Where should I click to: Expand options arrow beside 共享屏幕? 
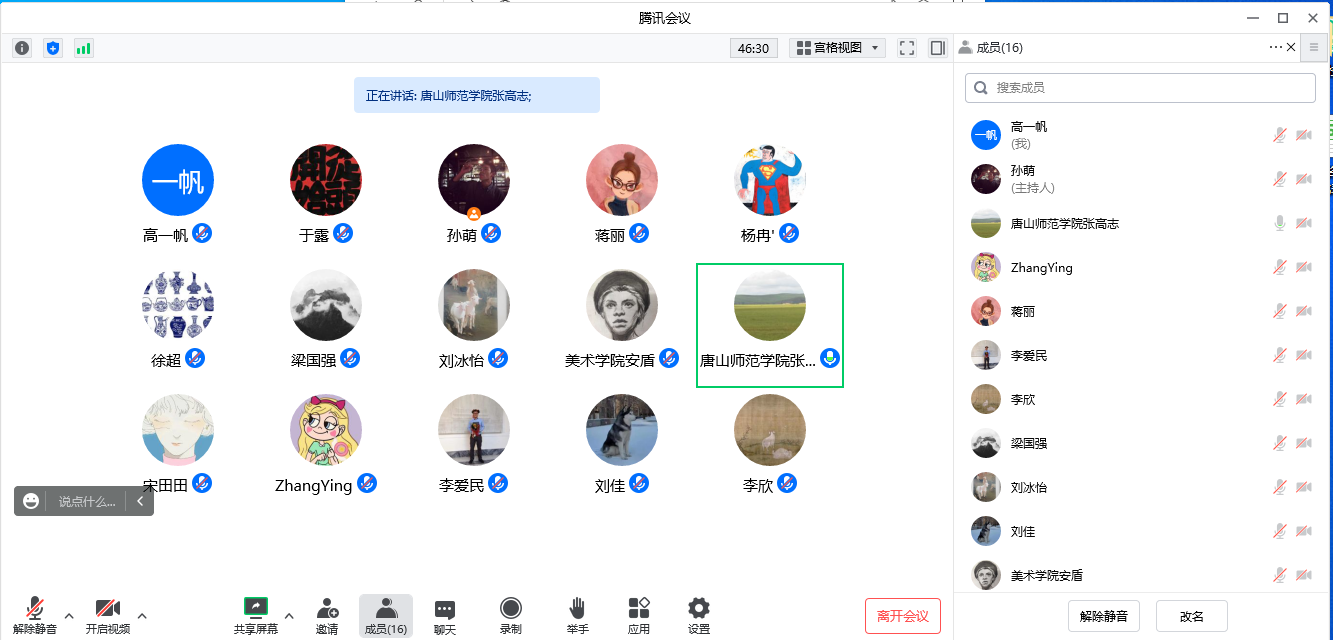[289, 615]
